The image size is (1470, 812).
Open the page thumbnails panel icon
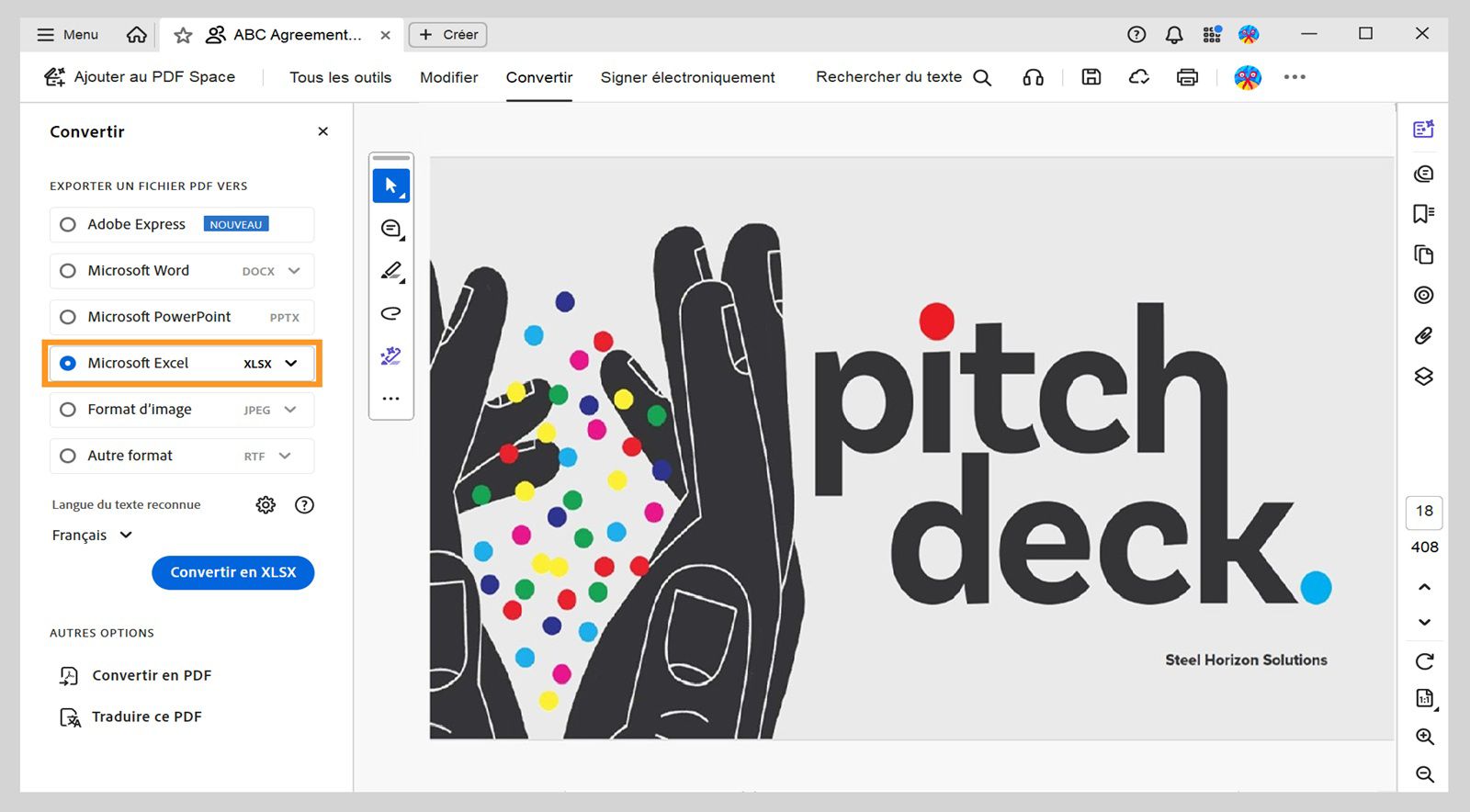coord(1424,254)
